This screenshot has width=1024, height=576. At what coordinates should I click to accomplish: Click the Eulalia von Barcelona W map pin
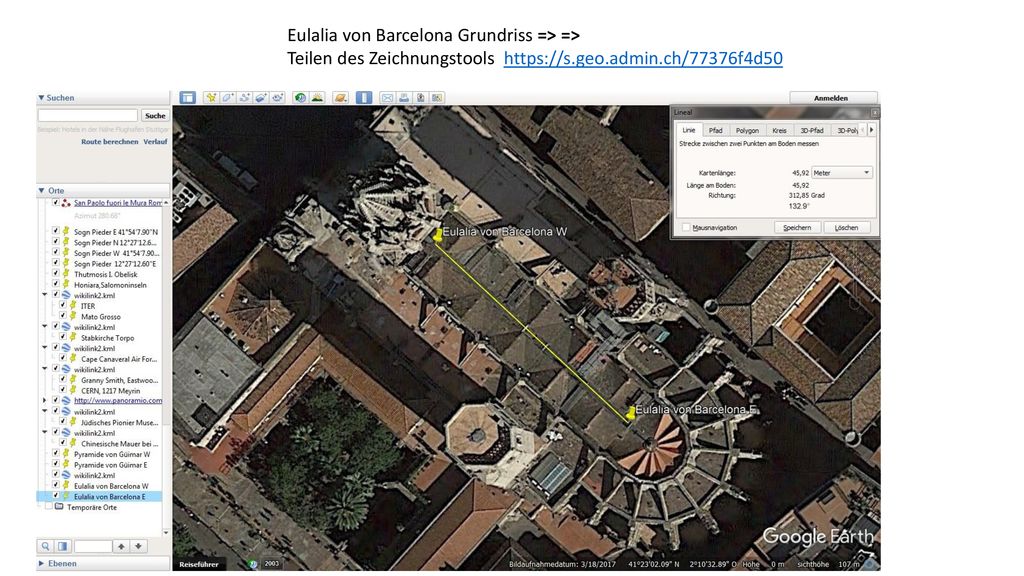[x=438, y=235]
